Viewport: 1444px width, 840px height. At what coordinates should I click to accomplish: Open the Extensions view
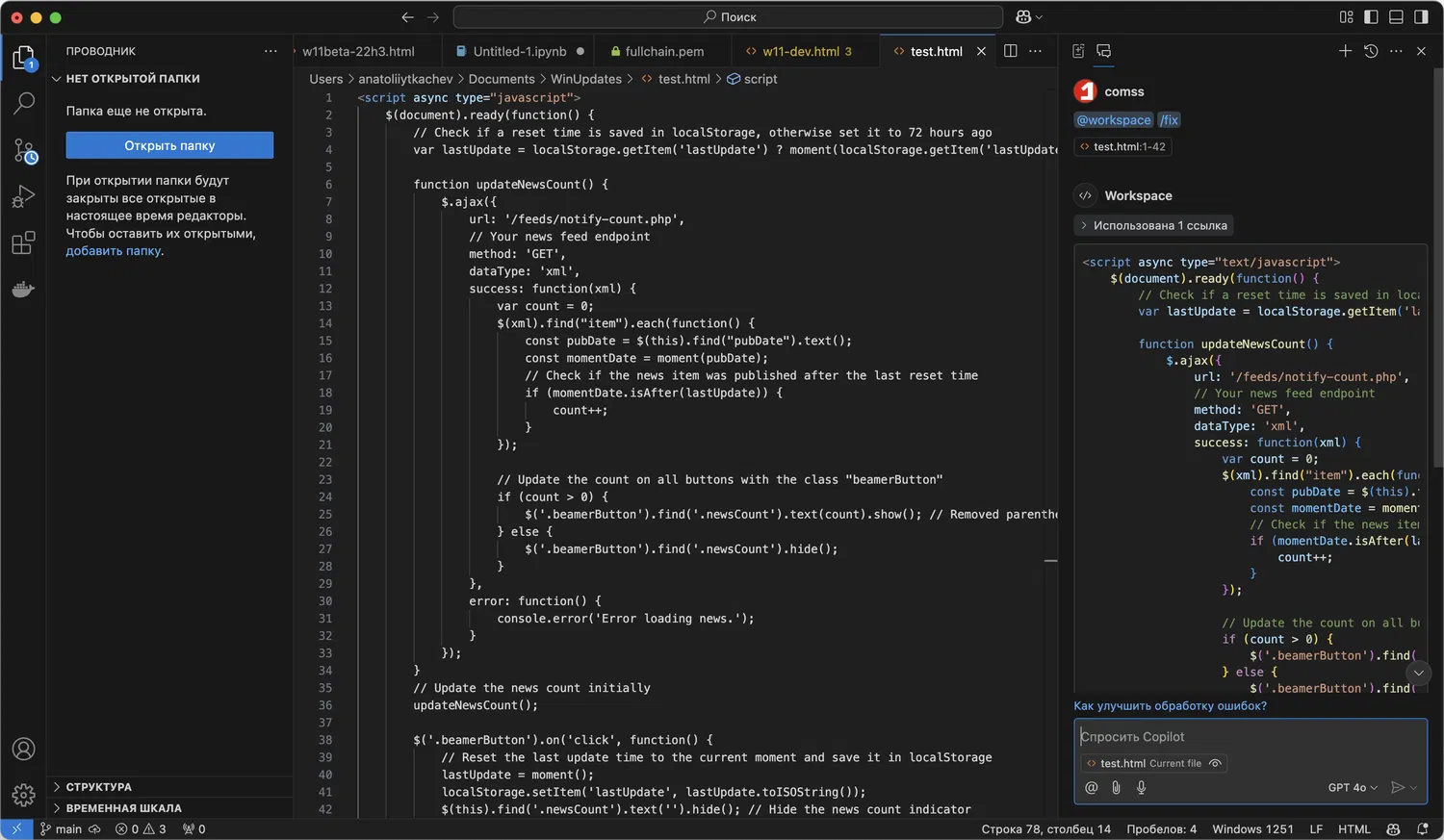tap(24, 243)
